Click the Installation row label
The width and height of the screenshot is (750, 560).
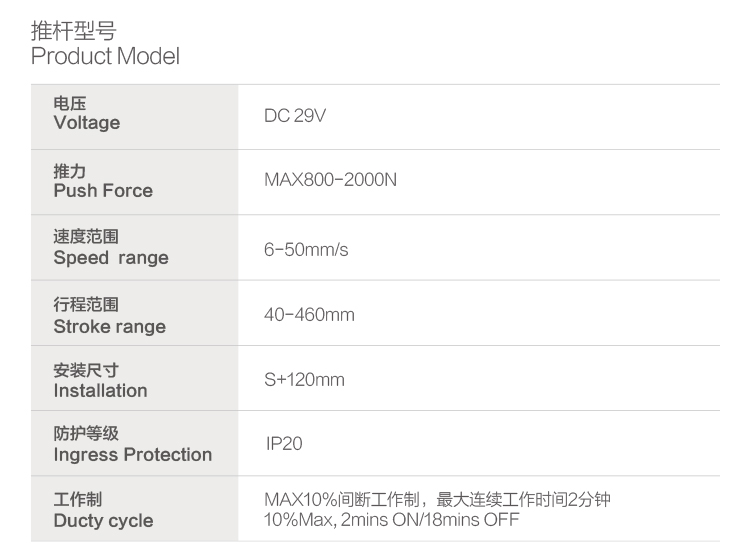click(100, 391)
